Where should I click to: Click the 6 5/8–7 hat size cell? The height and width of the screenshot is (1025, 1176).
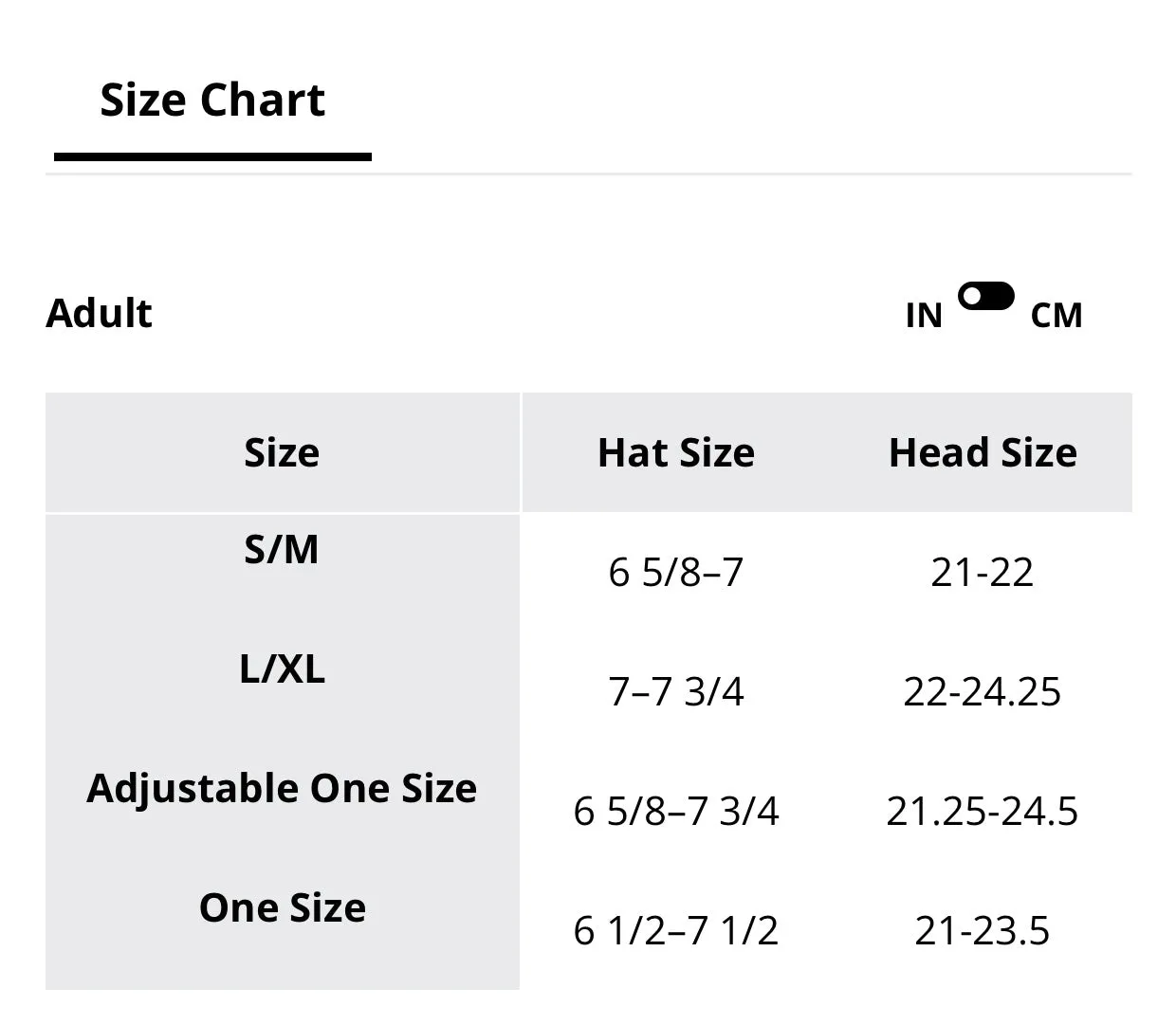[676, 572]
